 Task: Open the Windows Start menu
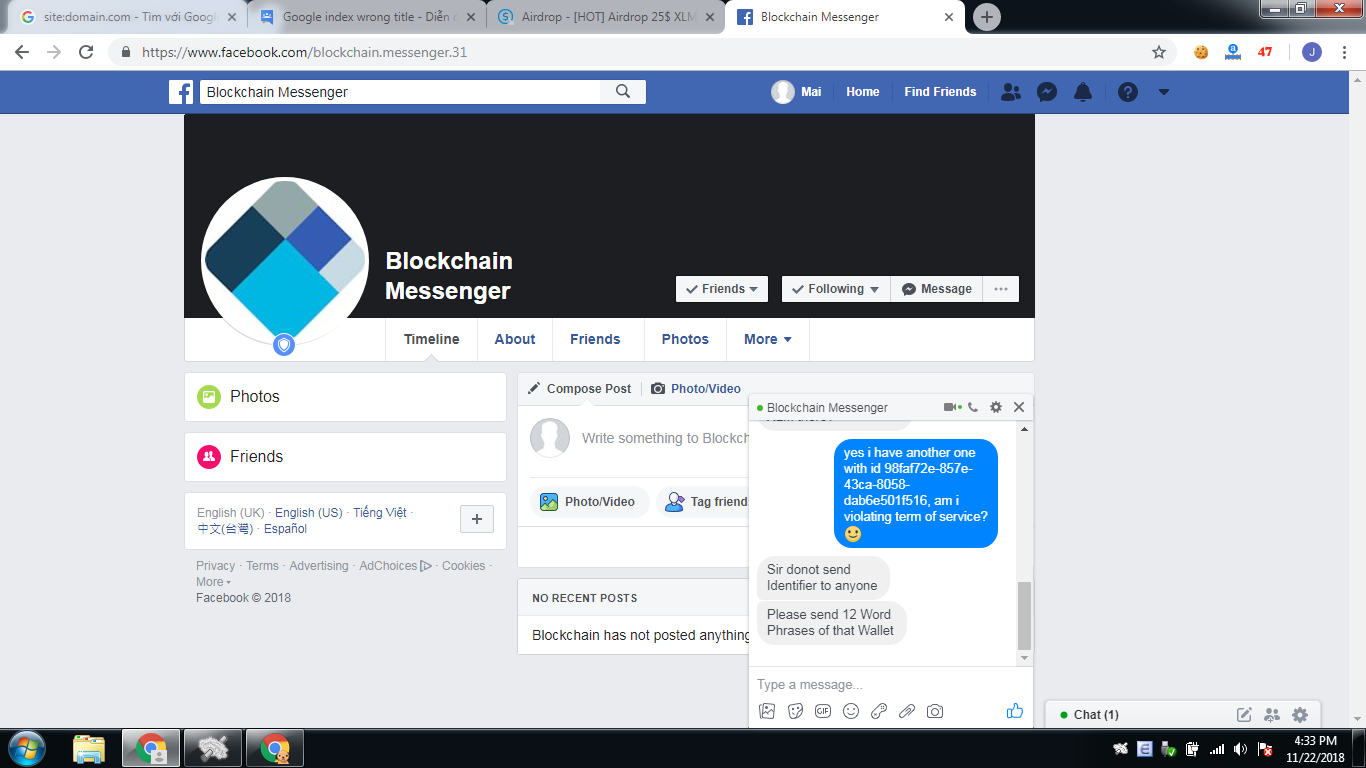[26, 748]
